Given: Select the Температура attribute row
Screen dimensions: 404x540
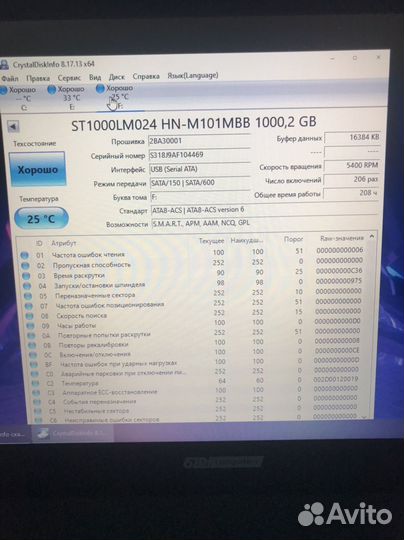Looking at the screenshot, I should coord(196,381).
